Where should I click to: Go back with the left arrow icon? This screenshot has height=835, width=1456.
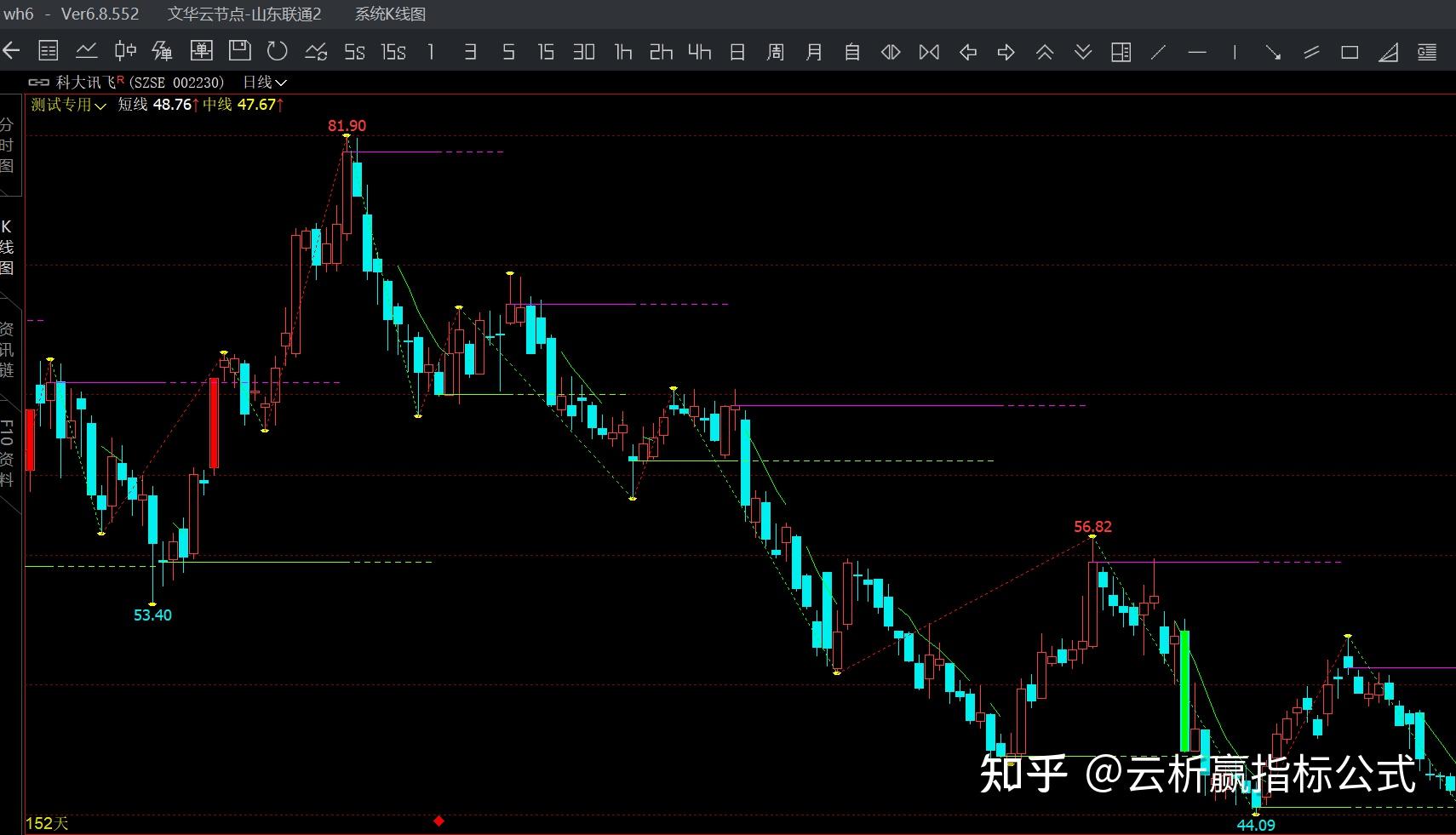coord(11,51)
